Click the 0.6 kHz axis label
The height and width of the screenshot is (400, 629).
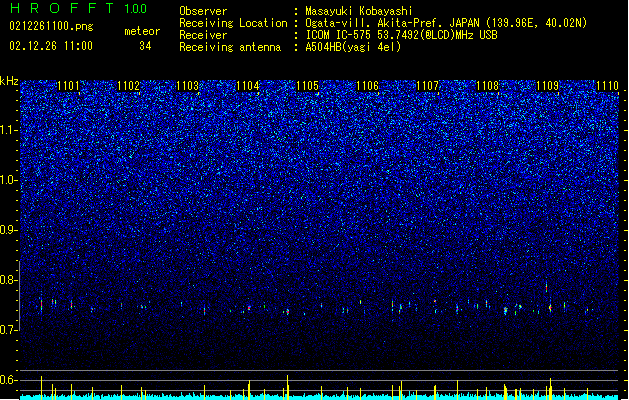pos(9,380)
